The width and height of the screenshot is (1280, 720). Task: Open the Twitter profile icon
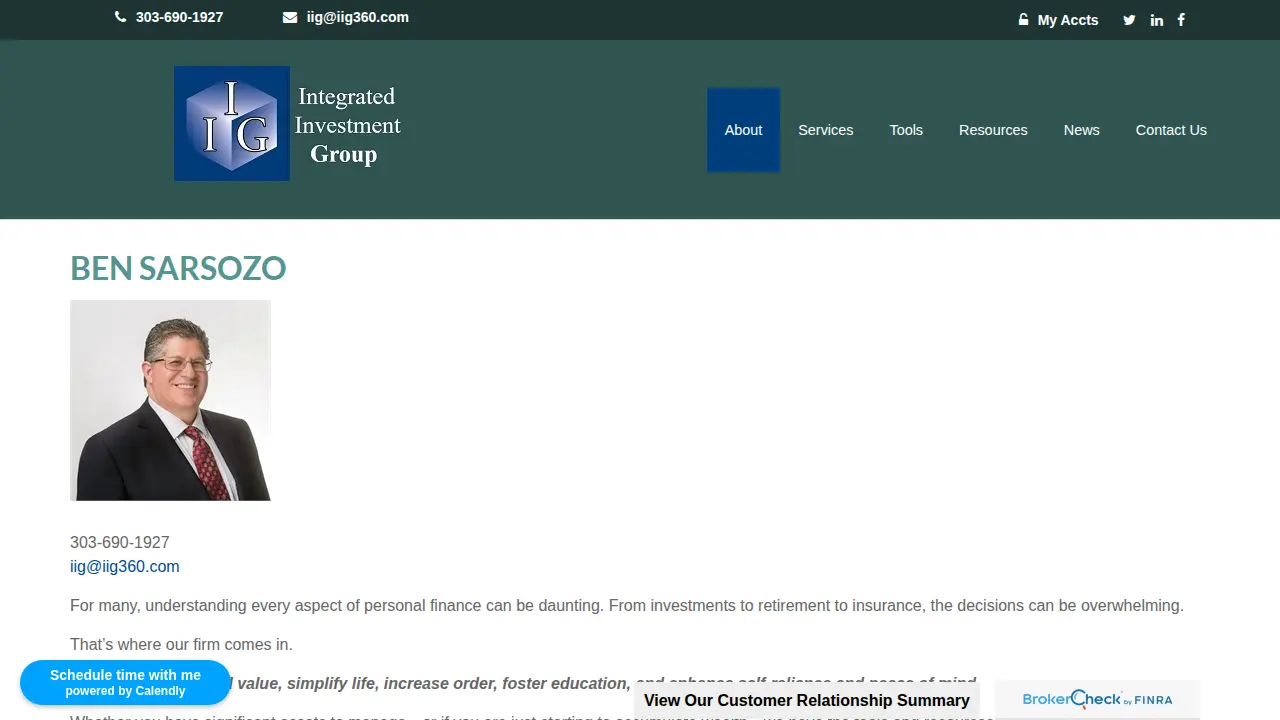(x=1129, y=20)
